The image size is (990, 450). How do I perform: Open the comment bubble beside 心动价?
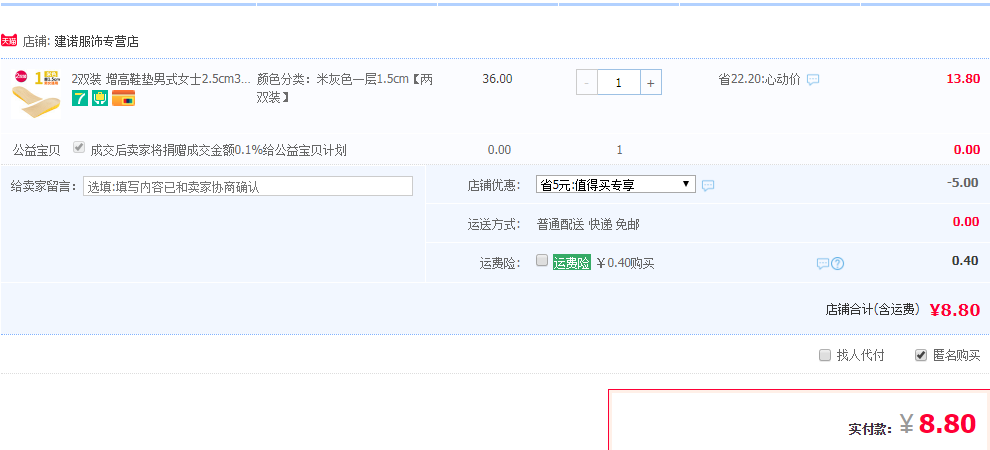(813, 80)
